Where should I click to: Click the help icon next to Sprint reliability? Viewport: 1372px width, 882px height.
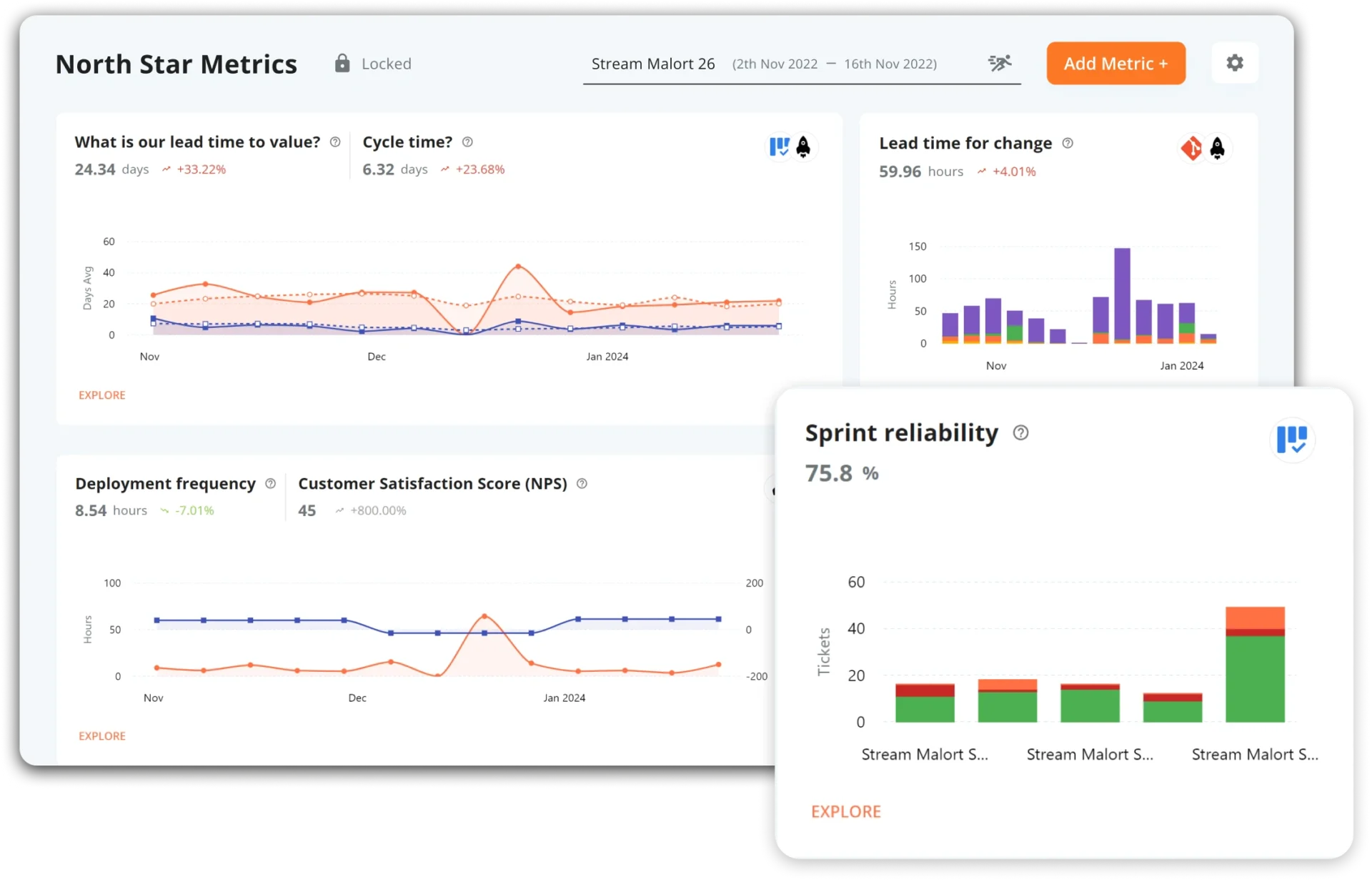point(1020,432)
